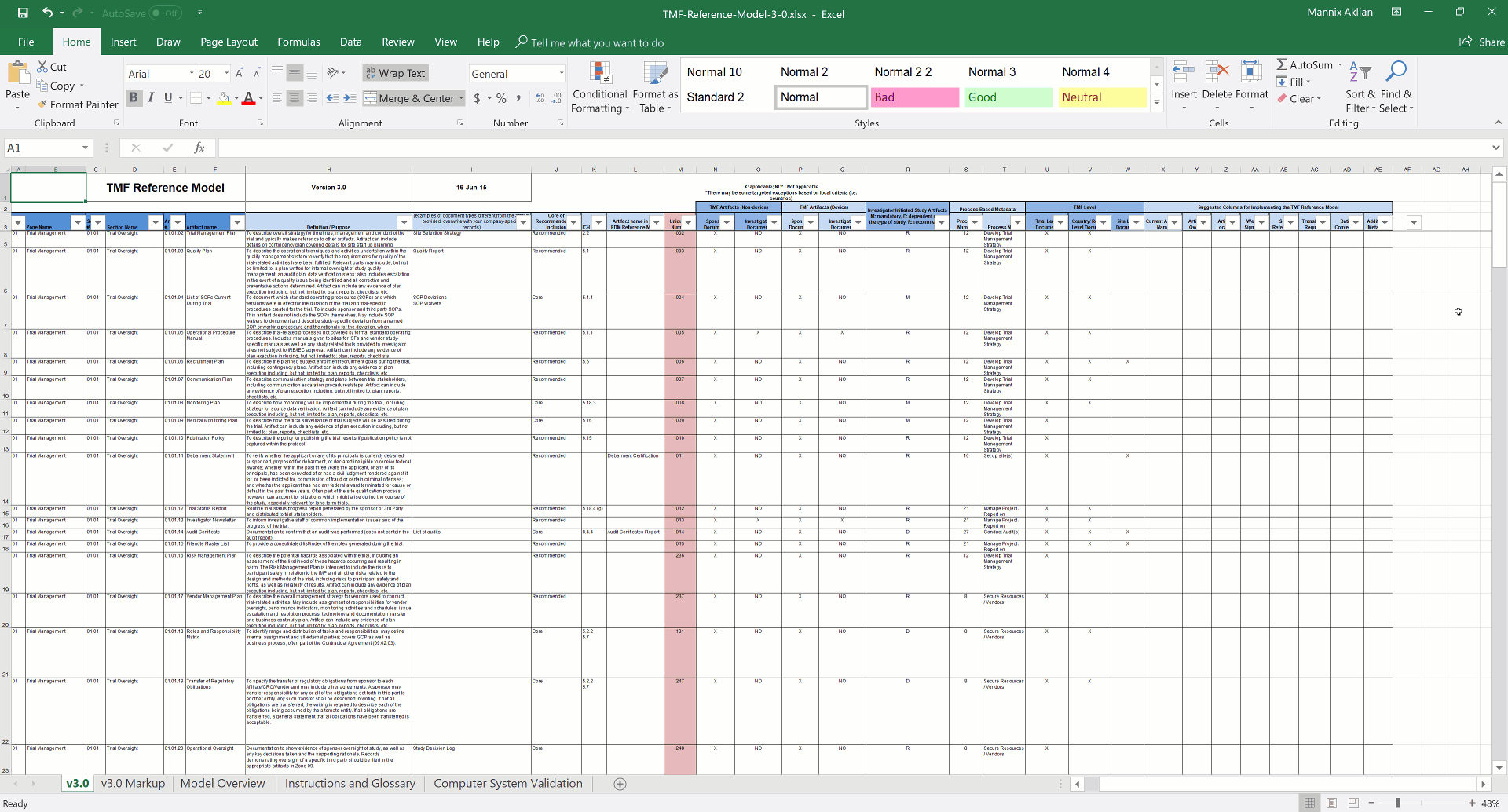Click the Increase Decimal icon
Viewport: 1508px width, 812px height.
pyautogui.click(x=540, y=98)
